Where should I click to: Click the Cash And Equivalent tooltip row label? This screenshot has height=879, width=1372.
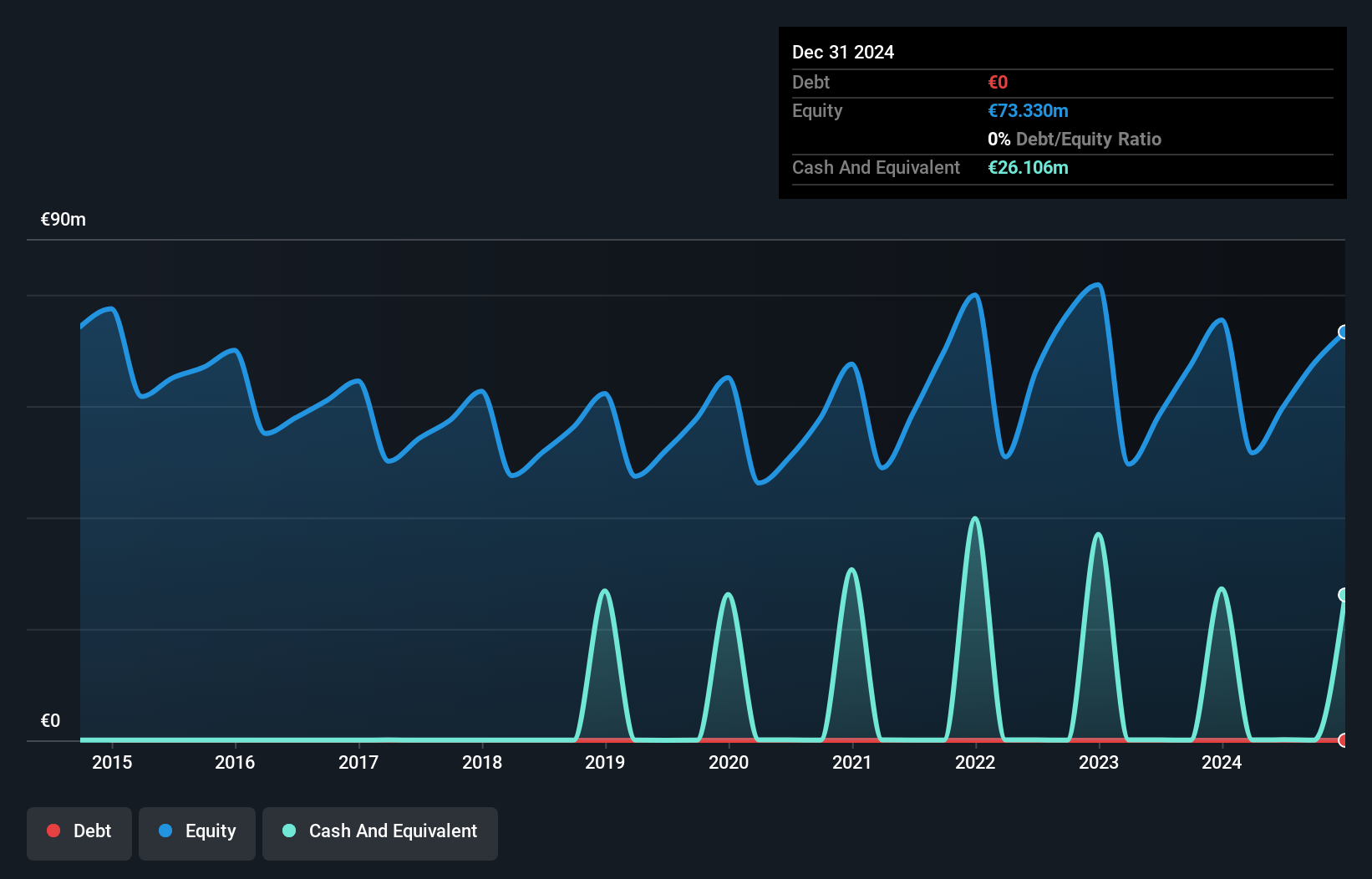click(x=876, y=167)
